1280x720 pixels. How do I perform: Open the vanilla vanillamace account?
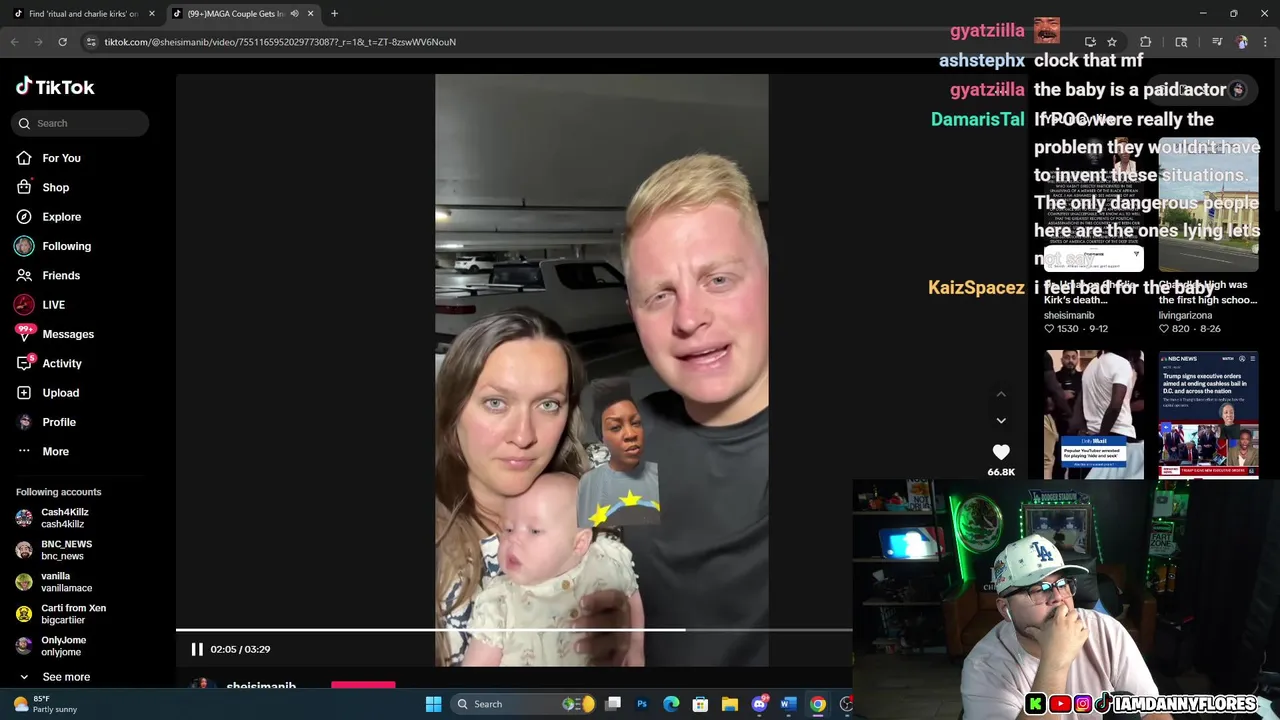tap(66, 582)
